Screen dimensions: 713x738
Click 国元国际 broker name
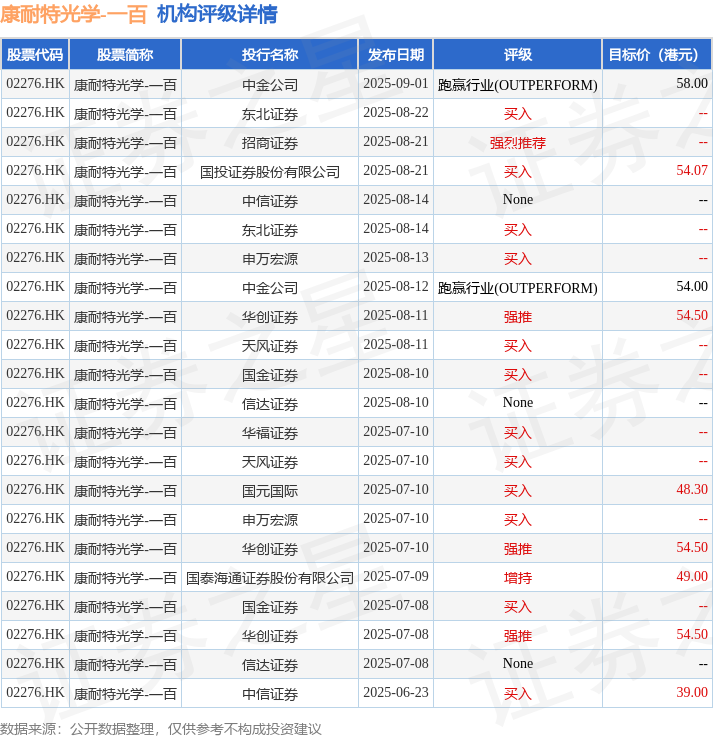tap(270, 491)
